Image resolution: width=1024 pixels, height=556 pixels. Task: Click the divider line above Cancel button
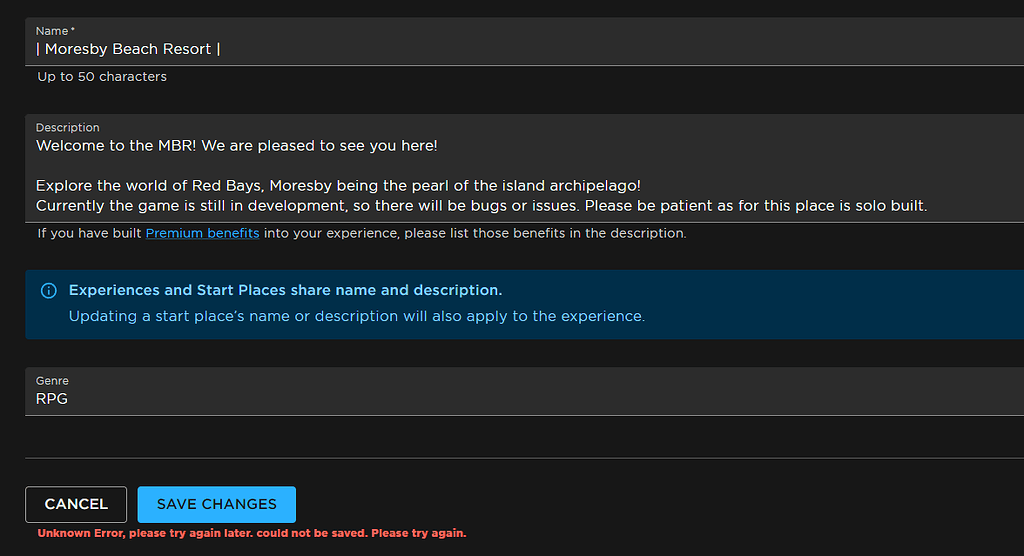tap(524, 458)
